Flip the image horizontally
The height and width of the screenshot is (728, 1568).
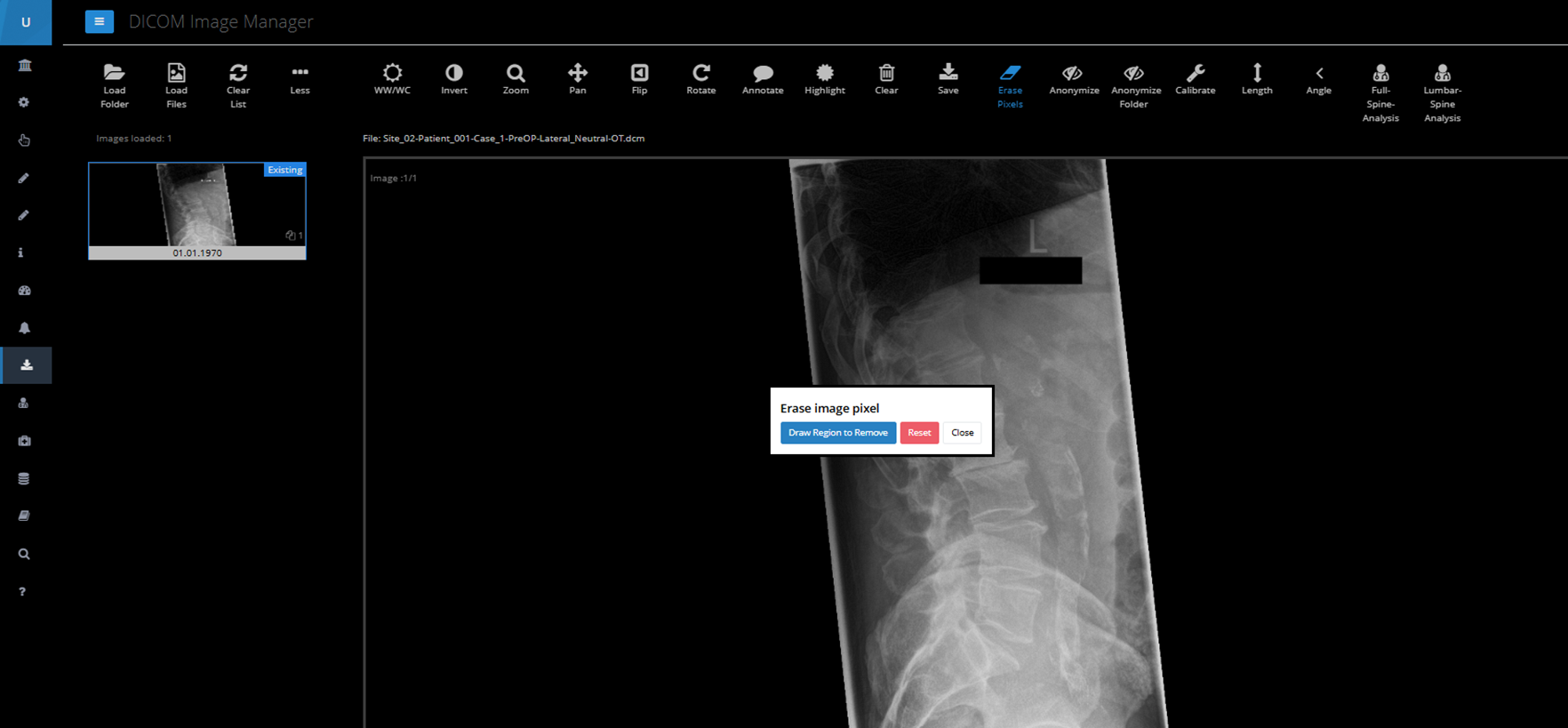(x=639, y=73)
